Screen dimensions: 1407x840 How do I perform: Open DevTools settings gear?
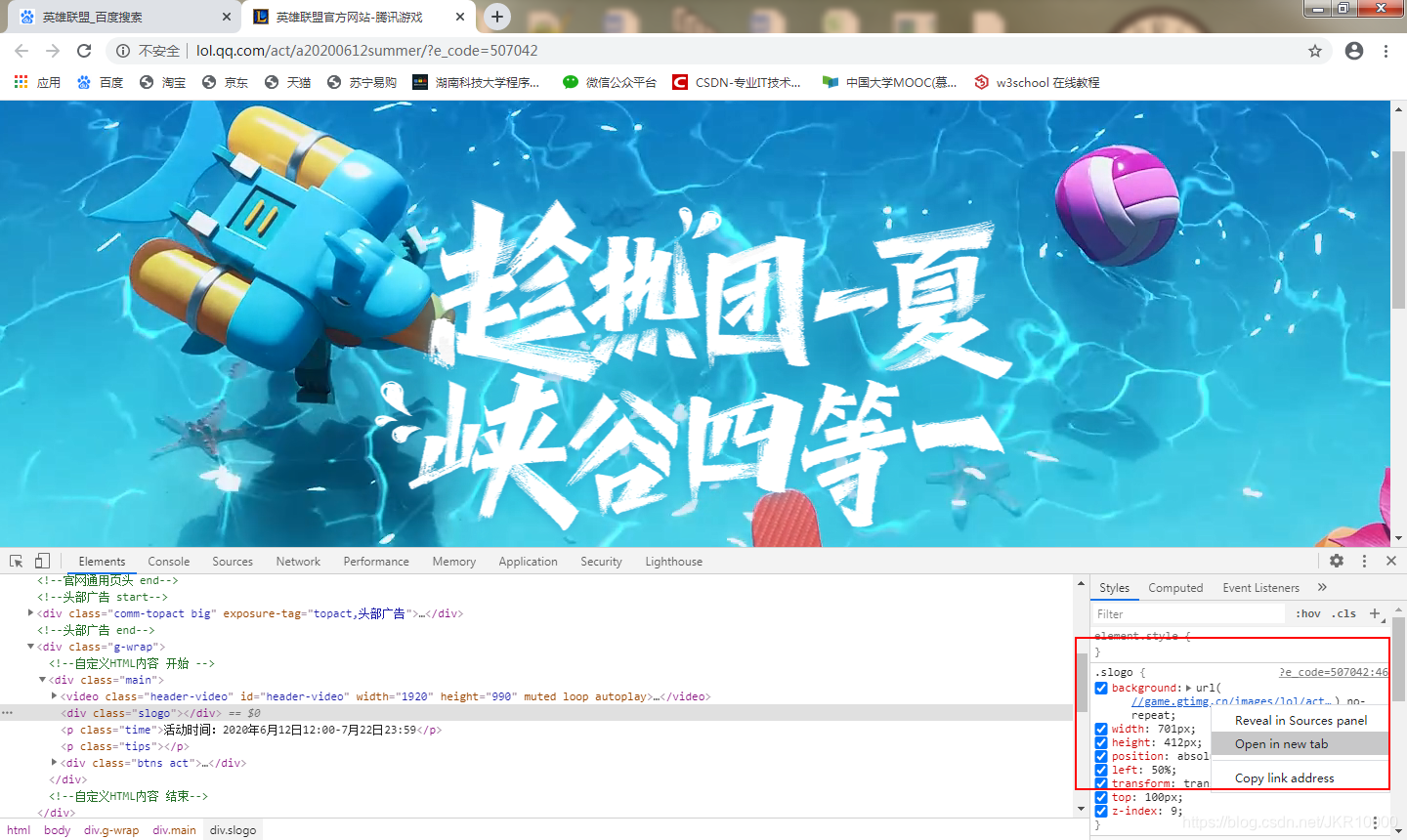(x=1337, y=561)
